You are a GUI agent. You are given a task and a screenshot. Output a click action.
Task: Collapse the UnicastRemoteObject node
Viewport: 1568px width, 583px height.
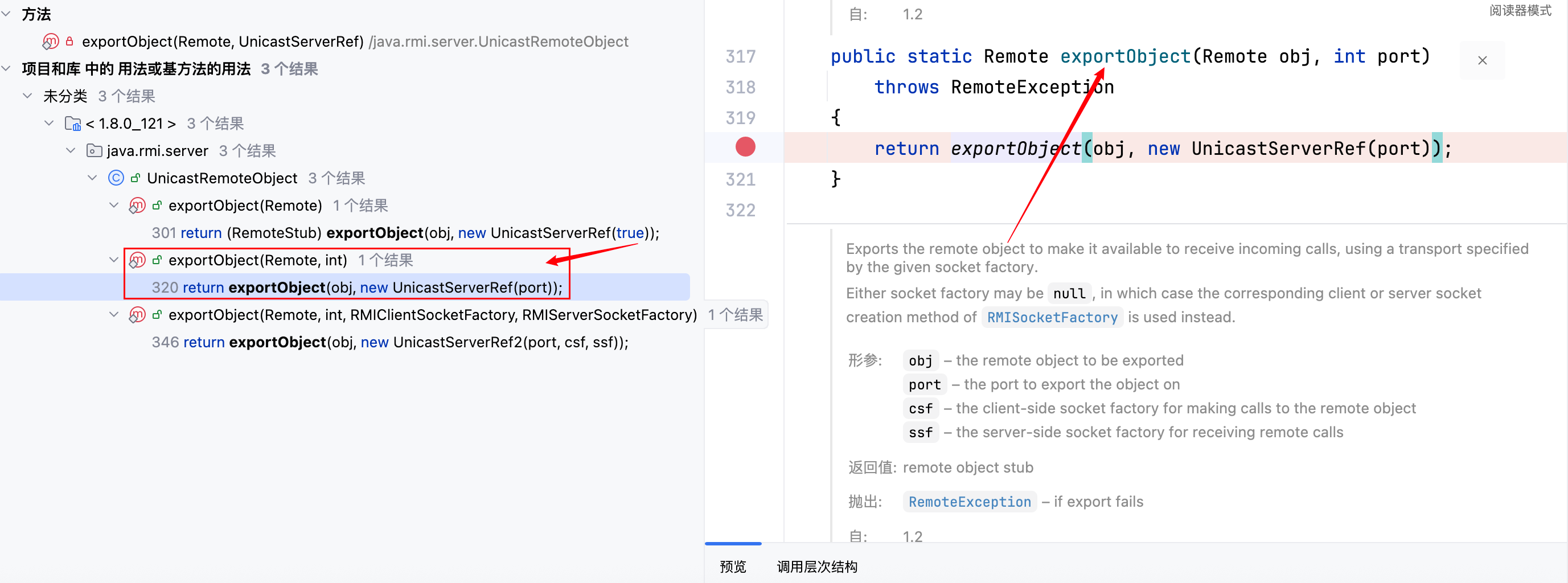[x=93, y=178]
